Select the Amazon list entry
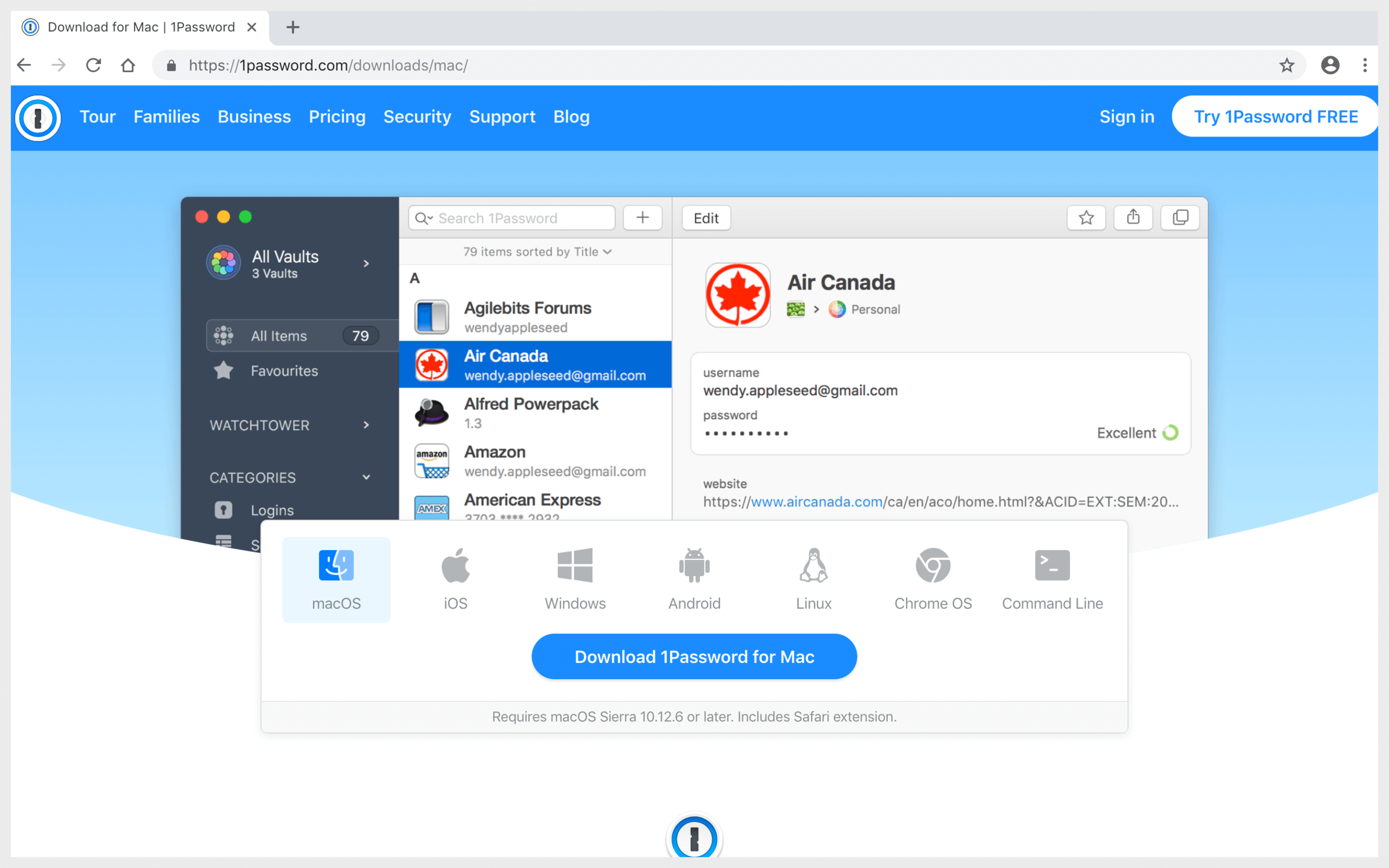1389x868 pixels. tap(535, 461)
